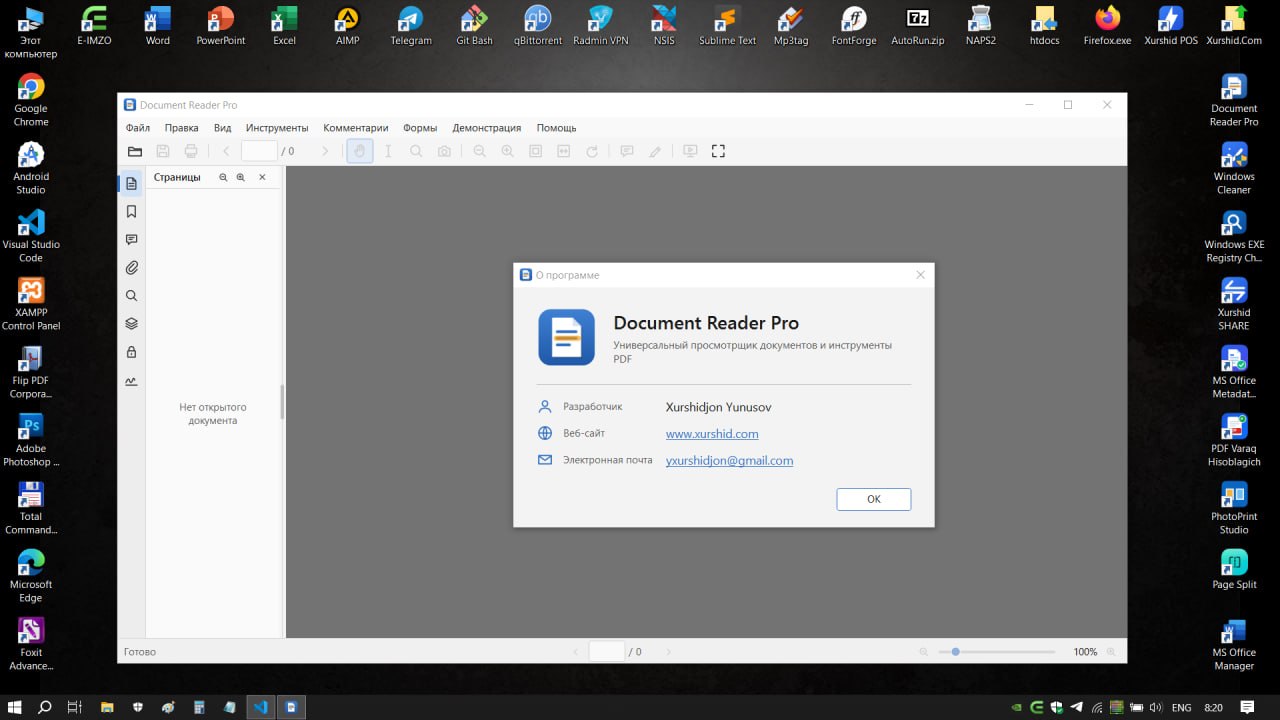Zoom in thumbnails in Страницы panel

240,177
